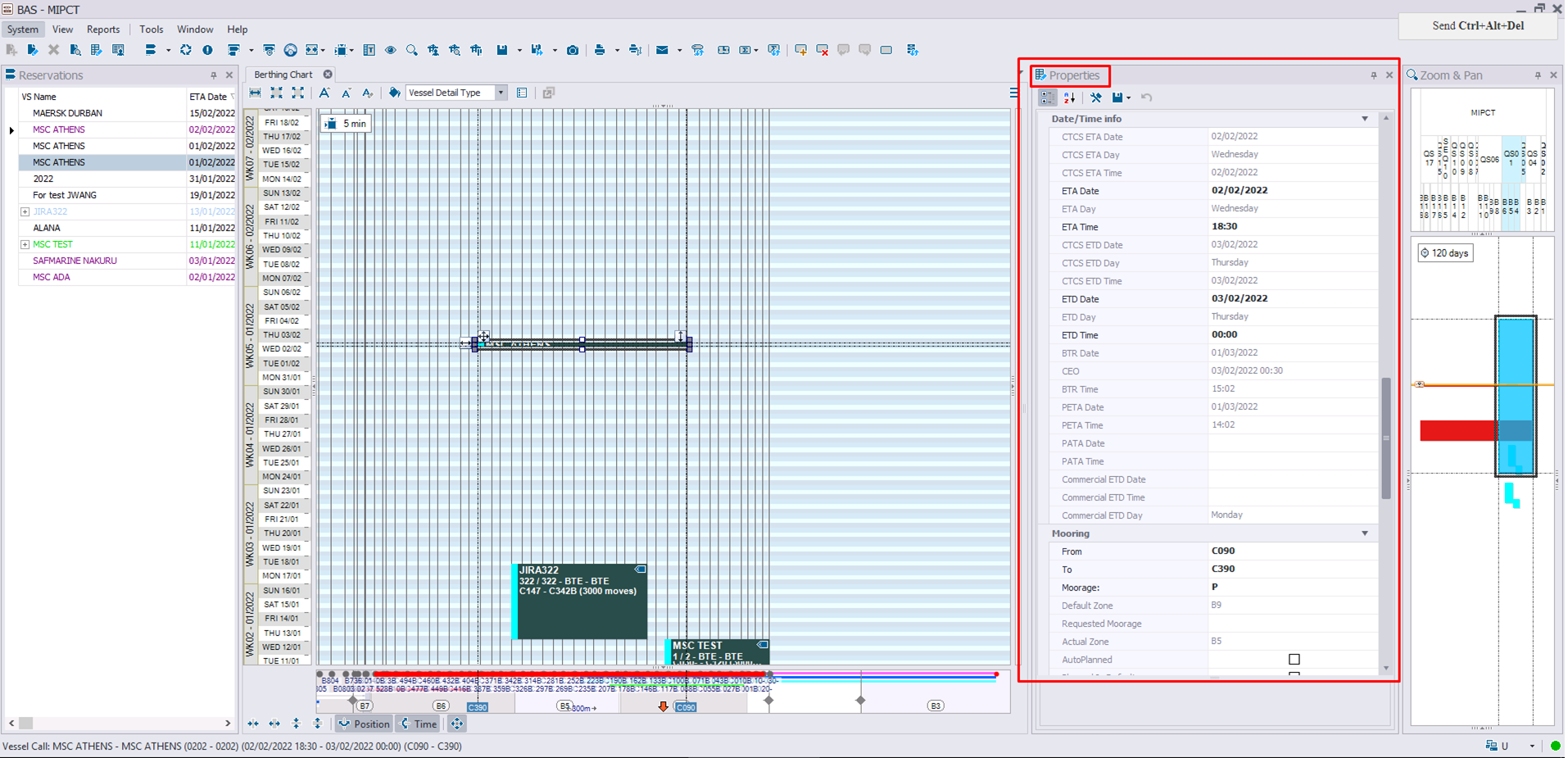Click the fit-to-width icon in chart toolbar
Screen dimensions: 1568x758
tap(256, 93)
